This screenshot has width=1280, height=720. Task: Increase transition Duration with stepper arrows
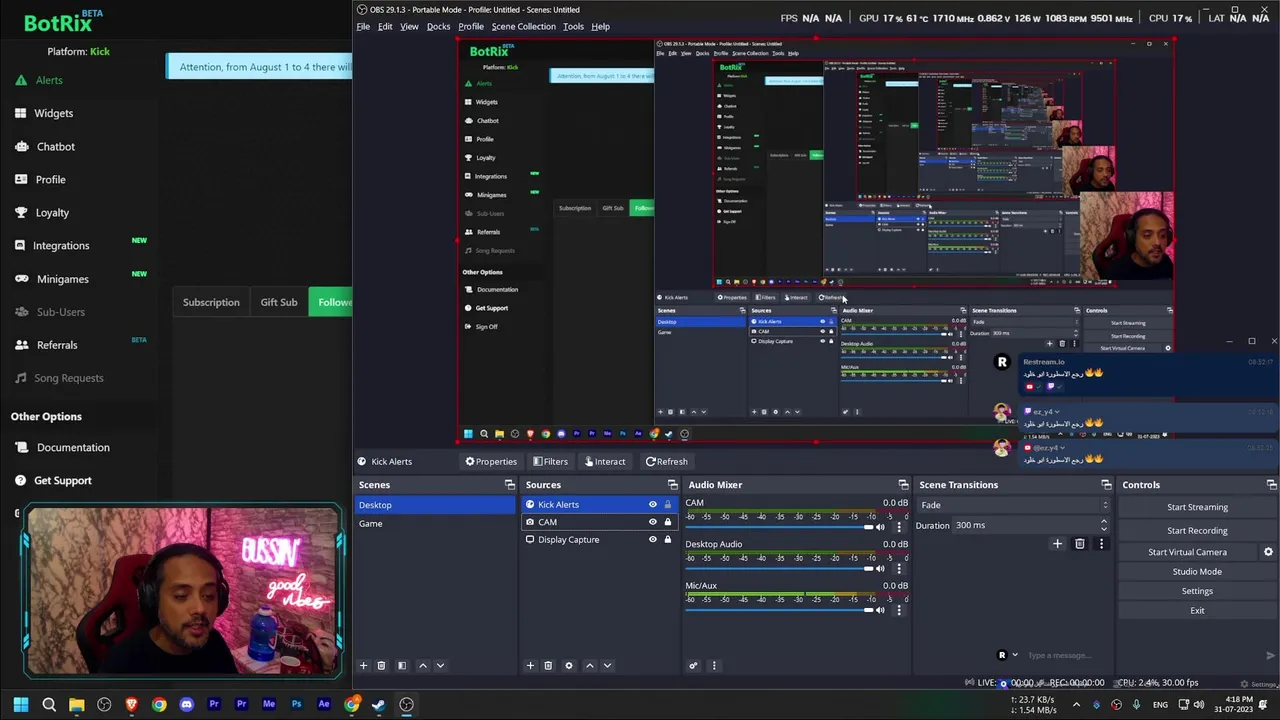pos(1104,522)
